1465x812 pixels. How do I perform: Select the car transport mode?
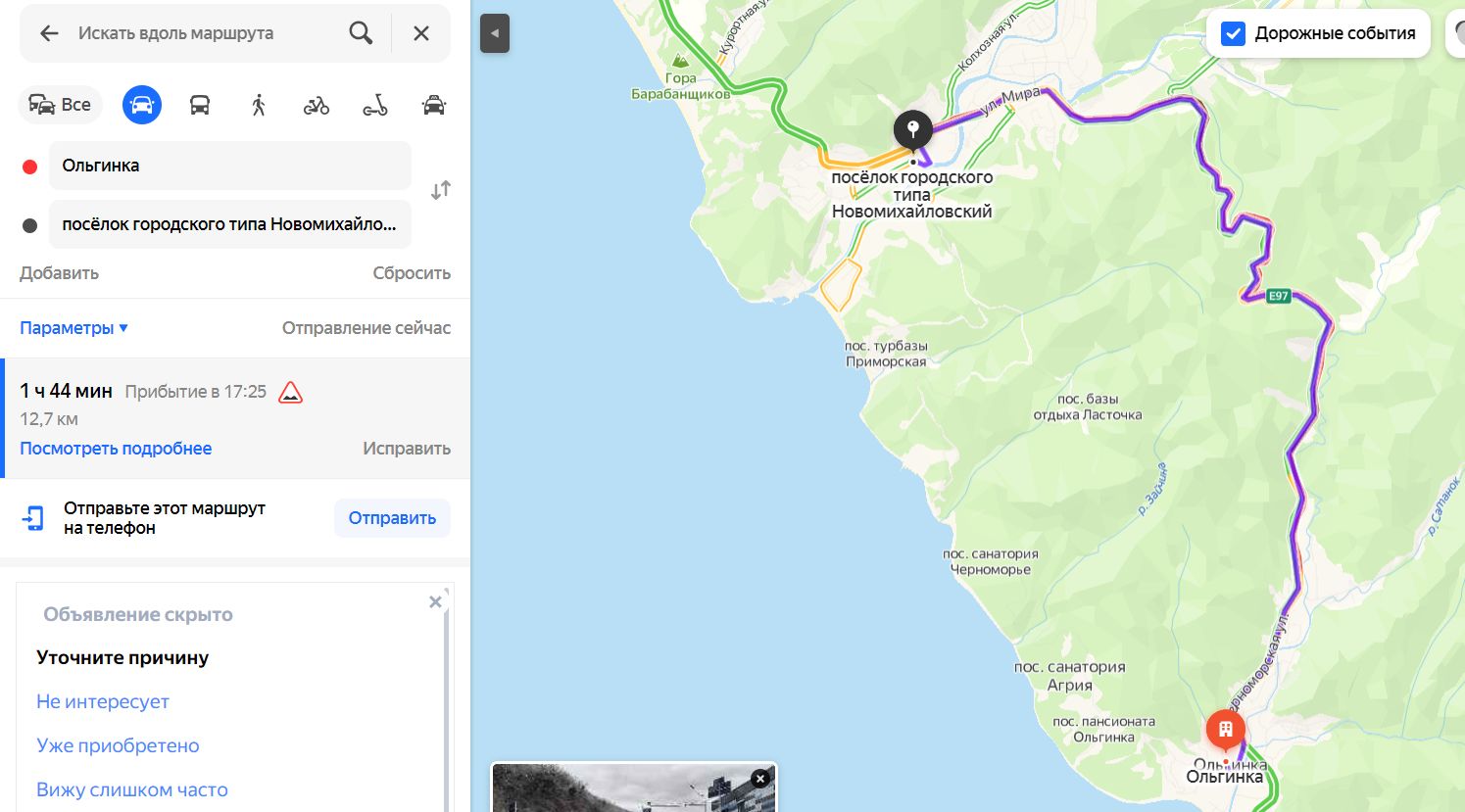point(142,105)
